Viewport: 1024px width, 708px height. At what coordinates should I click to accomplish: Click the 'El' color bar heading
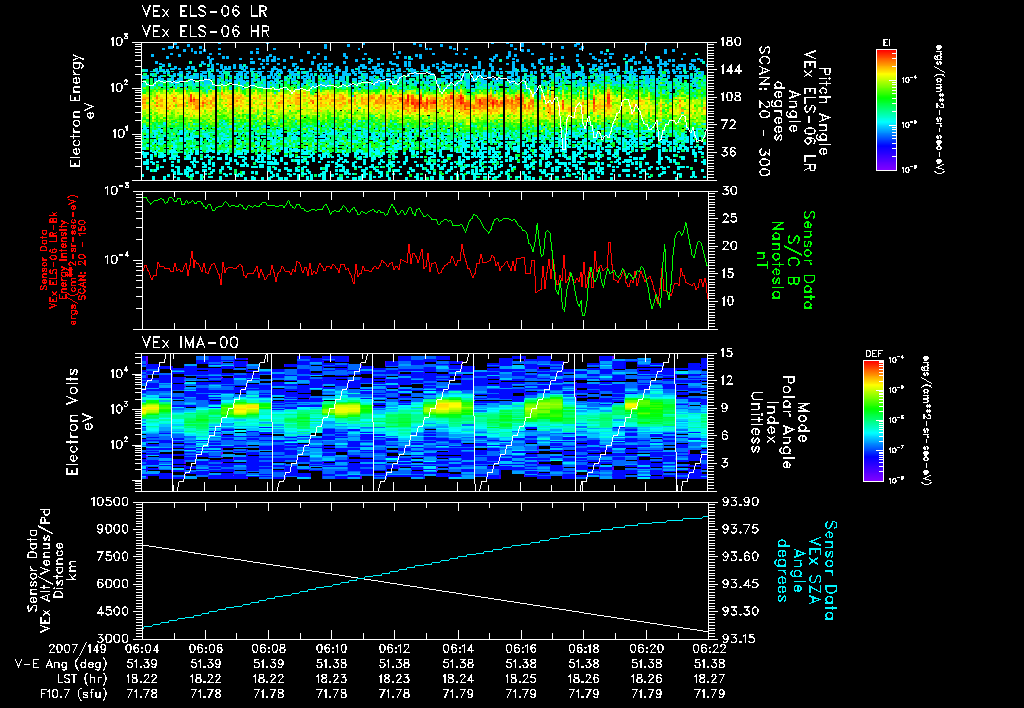(x=886, y=43)
